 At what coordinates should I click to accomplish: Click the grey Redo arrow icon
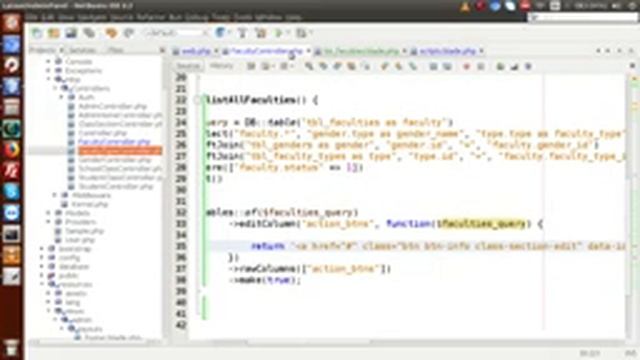click(129, 33)
